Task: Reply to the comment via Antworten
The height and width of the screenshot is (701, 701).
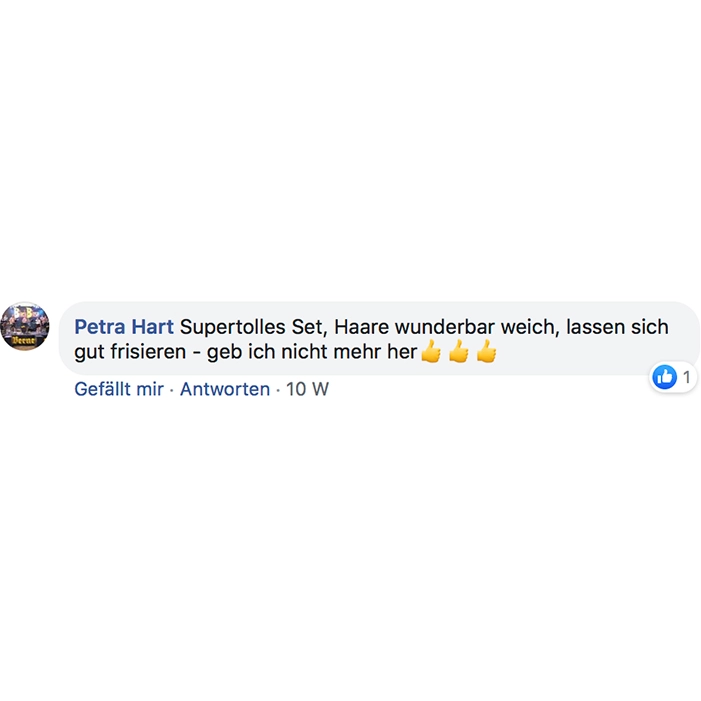Action: pyautogui.click(x=225, y=389)
